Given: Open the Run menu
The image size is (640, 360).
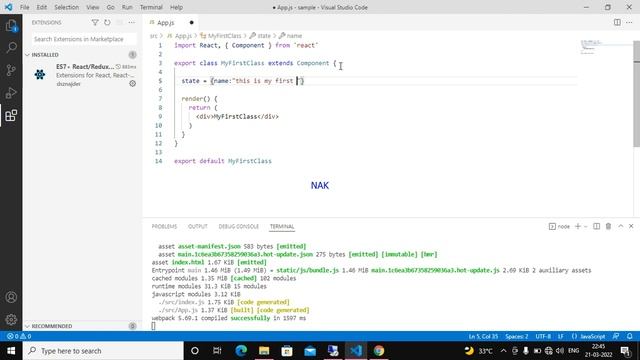Looking at the screenshot, I should click(x=127, y=7).
